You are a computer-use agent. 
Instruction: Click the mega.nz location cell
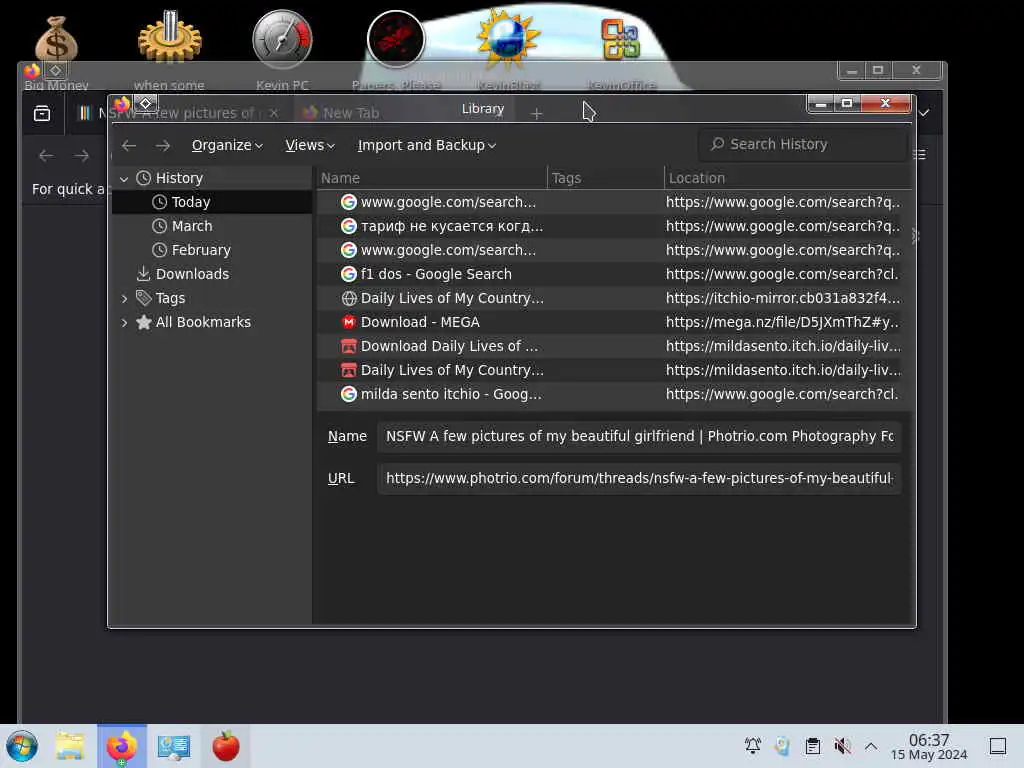tap(782, 323)
